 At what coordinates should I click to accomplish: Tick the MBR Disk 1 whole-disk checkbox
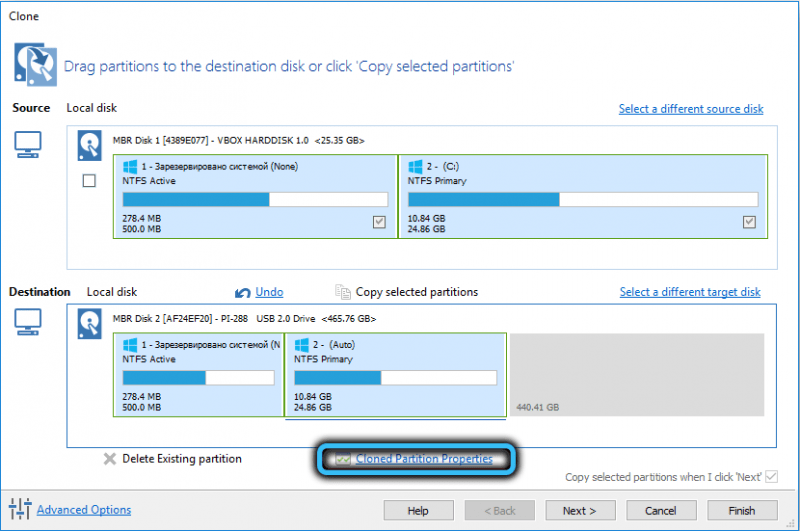tap(89, 181)
